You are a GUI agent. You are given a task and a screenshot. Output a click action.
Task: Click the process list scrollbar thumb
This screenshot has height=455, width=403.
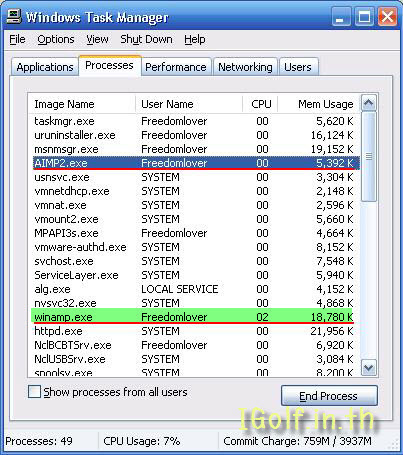click(x=369, y=156)
